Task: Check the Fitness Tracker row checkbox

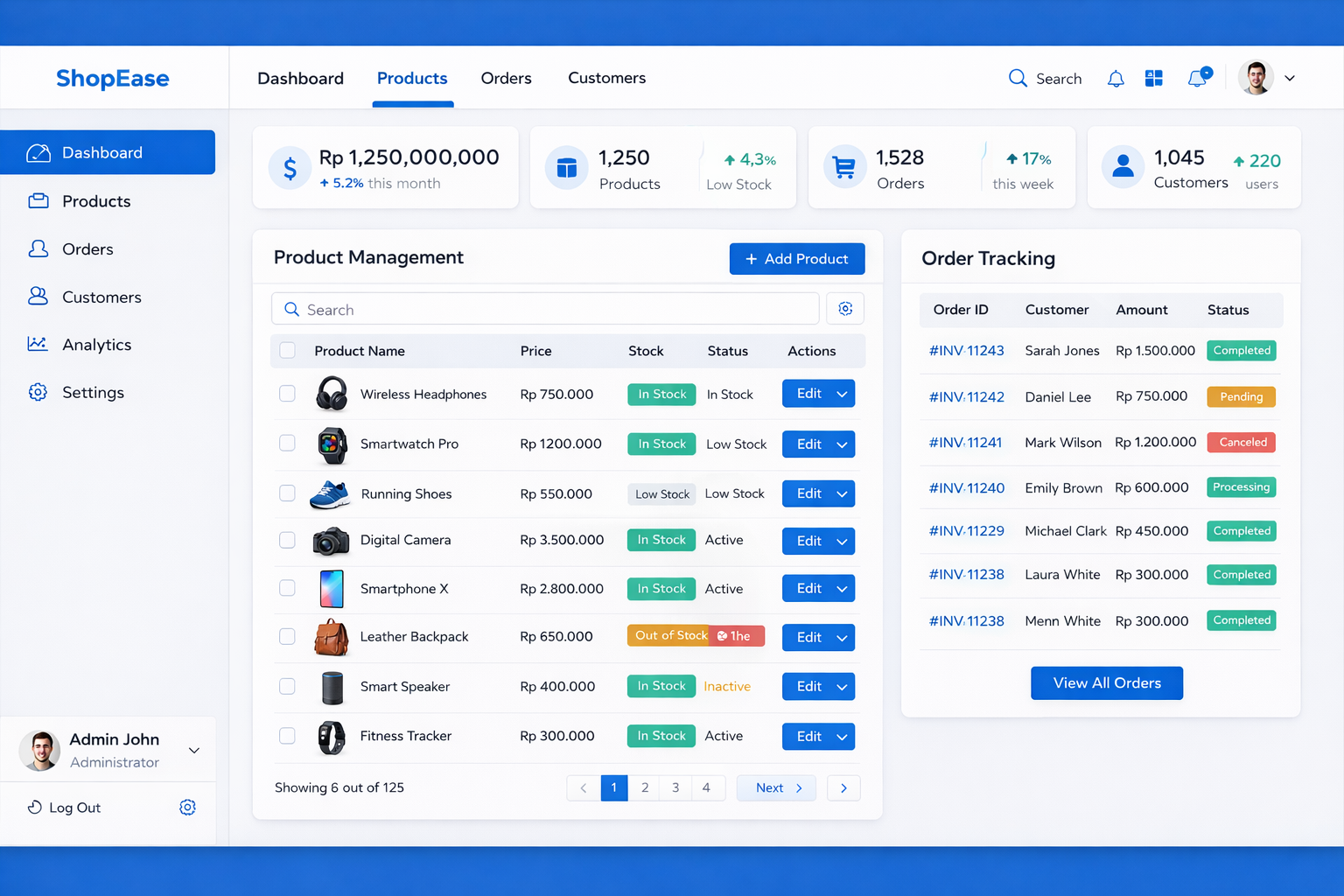Action: [x=287, y=736]
